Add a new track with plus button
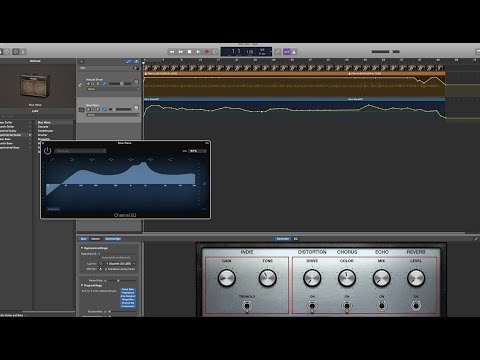The image size is (480, 360). 81,61
